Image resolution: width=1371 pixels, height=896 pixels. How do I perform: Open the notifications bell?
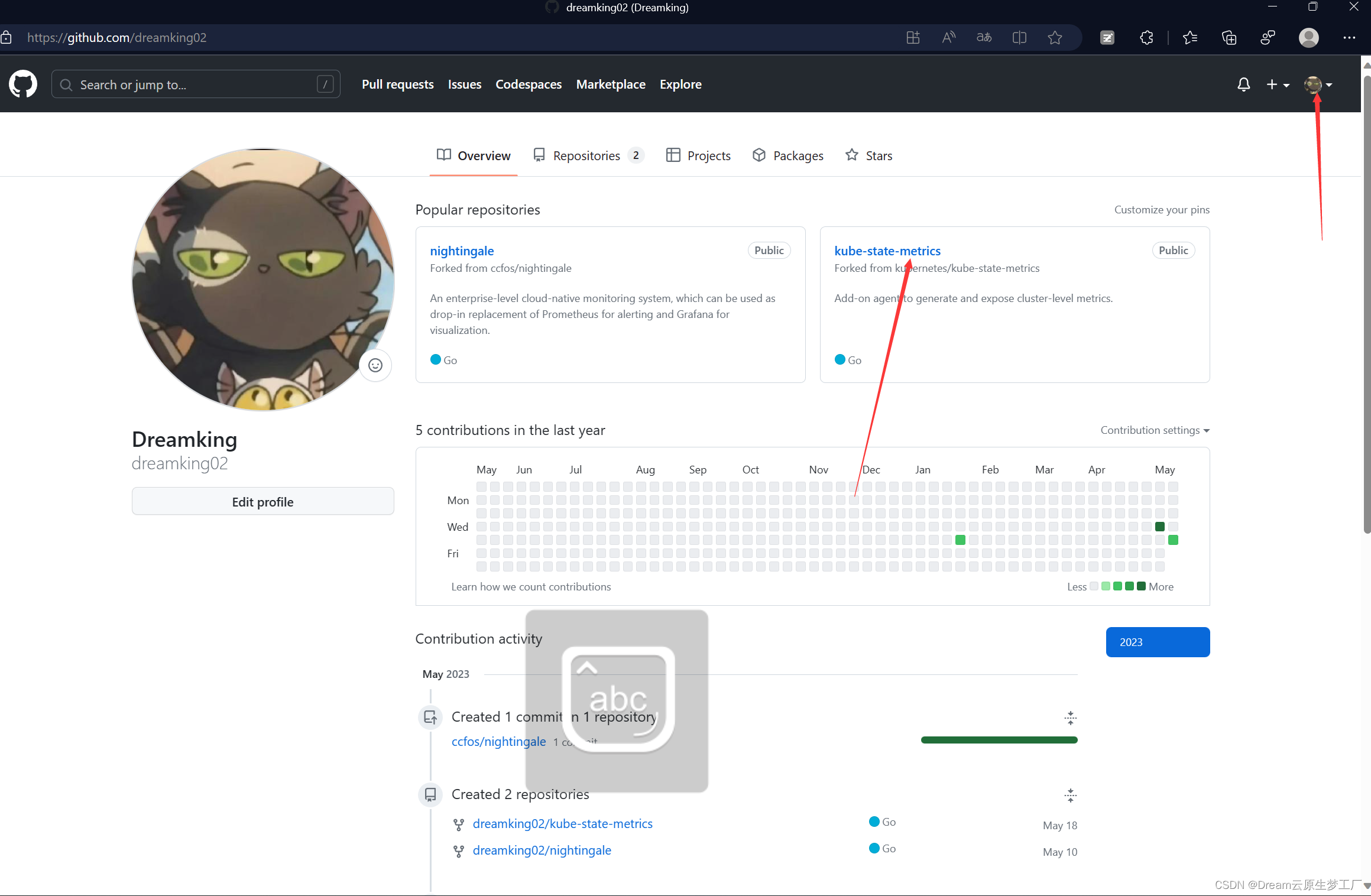pyautogui.click(x=1243, y=85)
